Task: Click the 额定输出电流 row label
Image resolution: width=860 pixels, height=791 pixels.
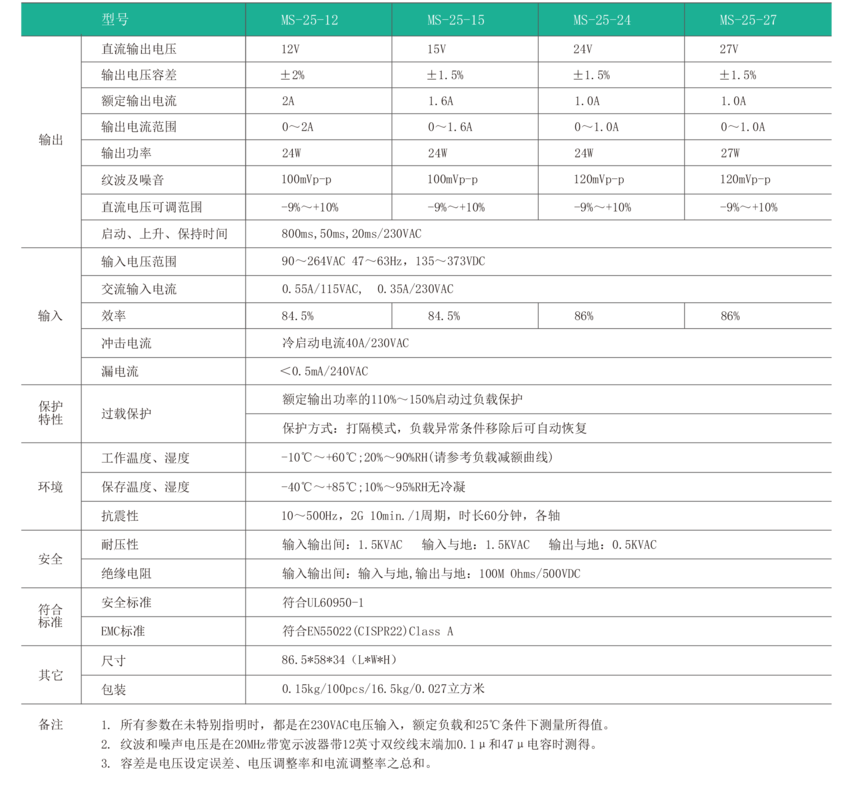Action: (139, 101)
